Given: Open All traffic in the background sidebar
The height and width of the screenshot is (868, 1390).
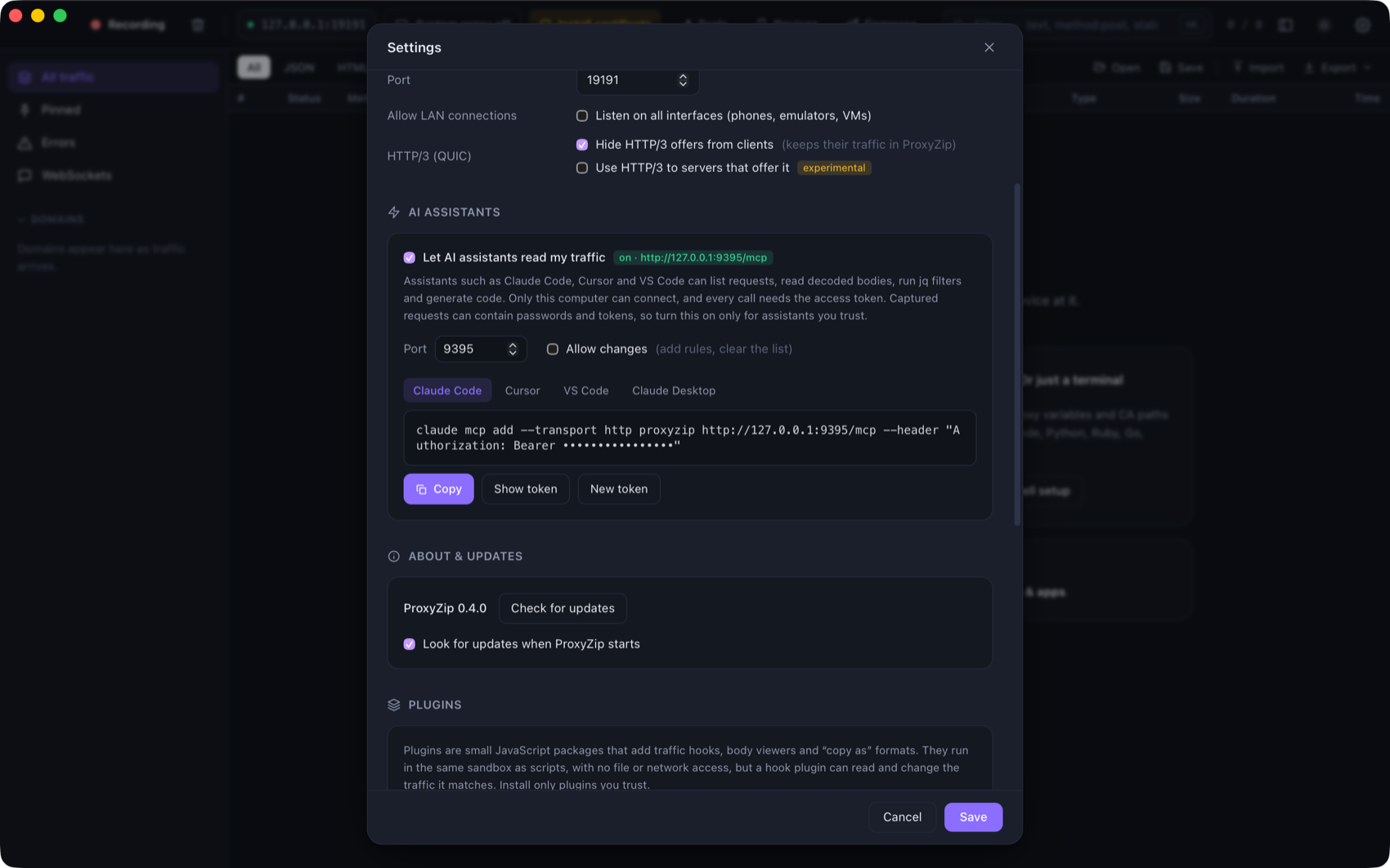Looking at the screenshot, I should pos(114,77).
